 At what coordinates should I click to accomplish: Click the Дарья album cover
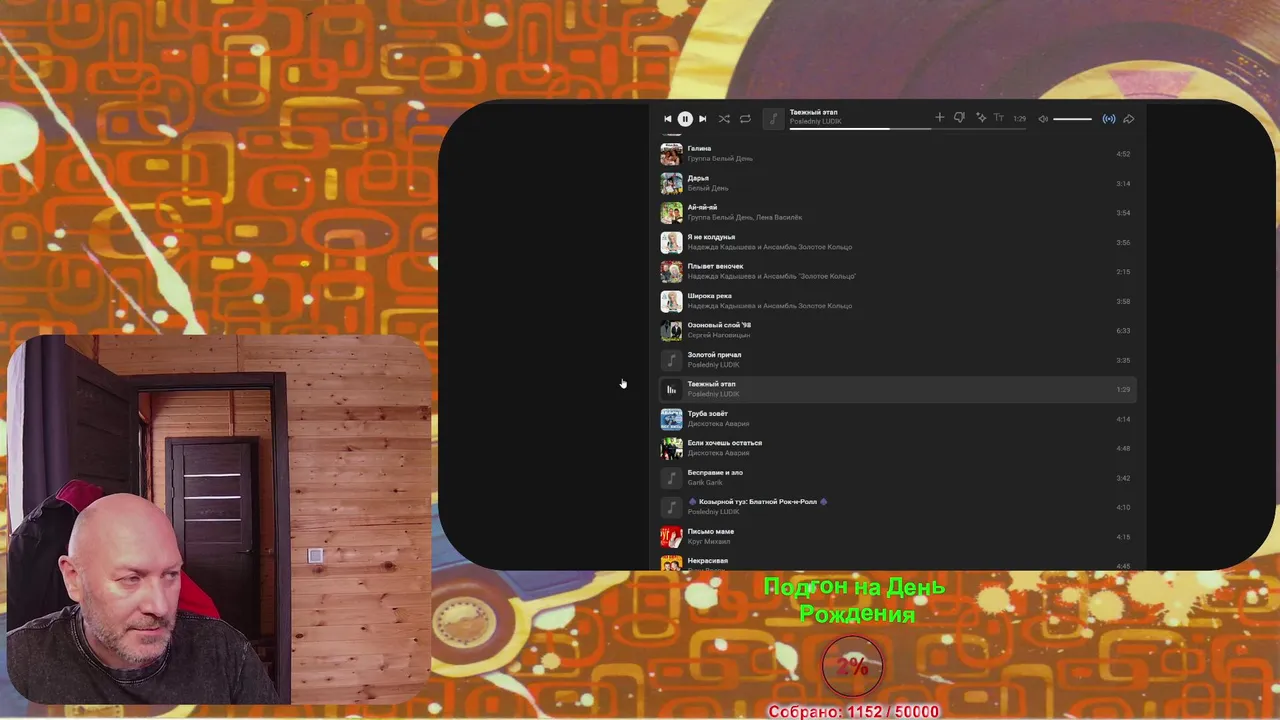coord(671,183)
